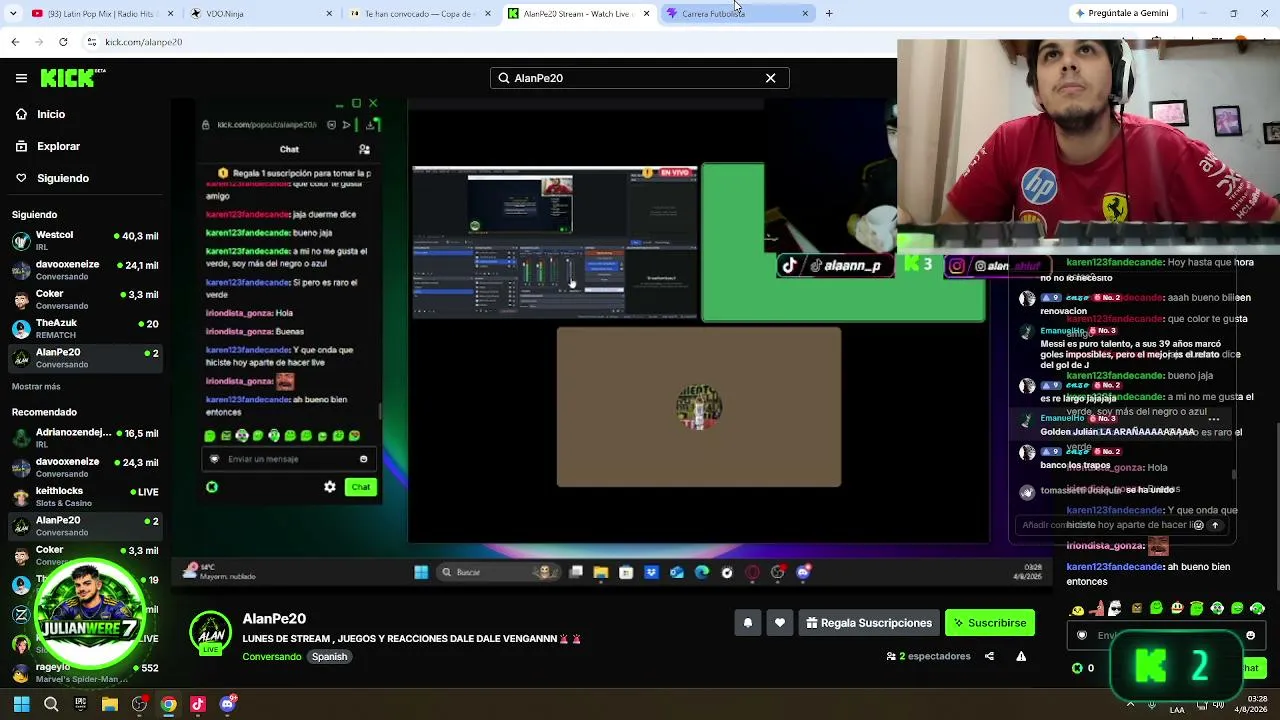Screen dimensions: 1280x720
Task: Click the KICK logo
Action: 73,78
